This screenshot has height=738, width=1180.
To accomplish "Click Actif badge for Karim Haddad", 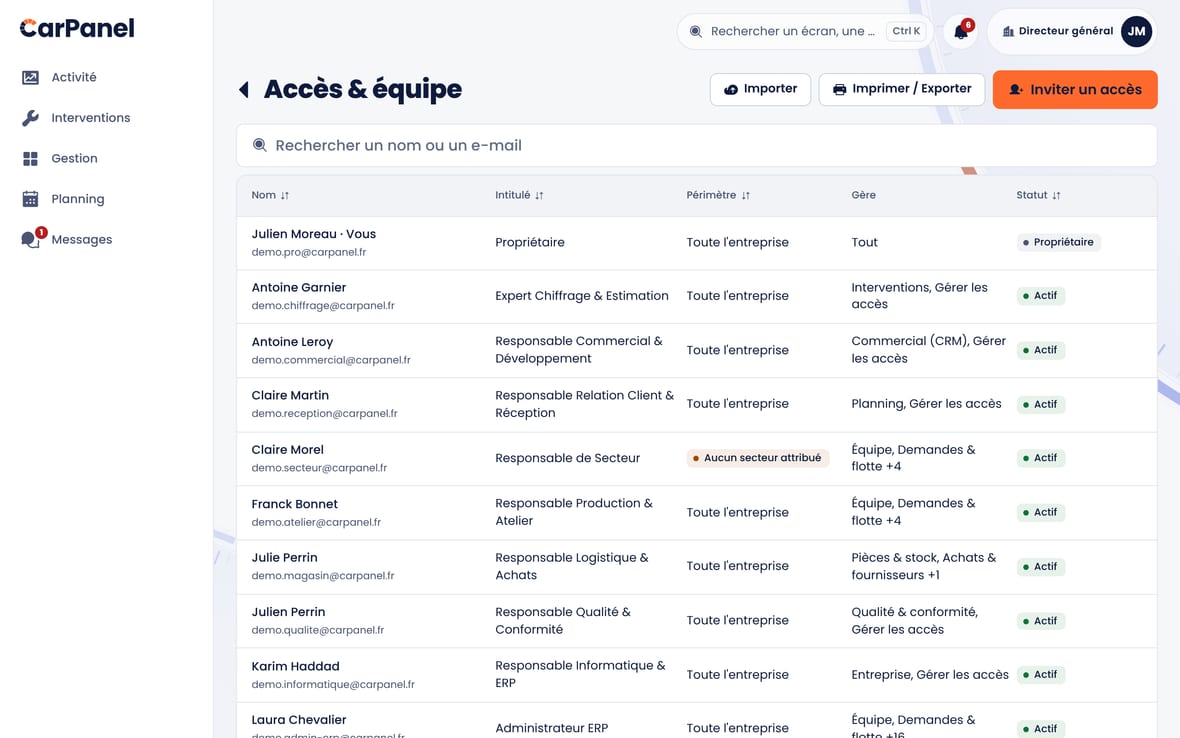I will (x=1040, y=675).
